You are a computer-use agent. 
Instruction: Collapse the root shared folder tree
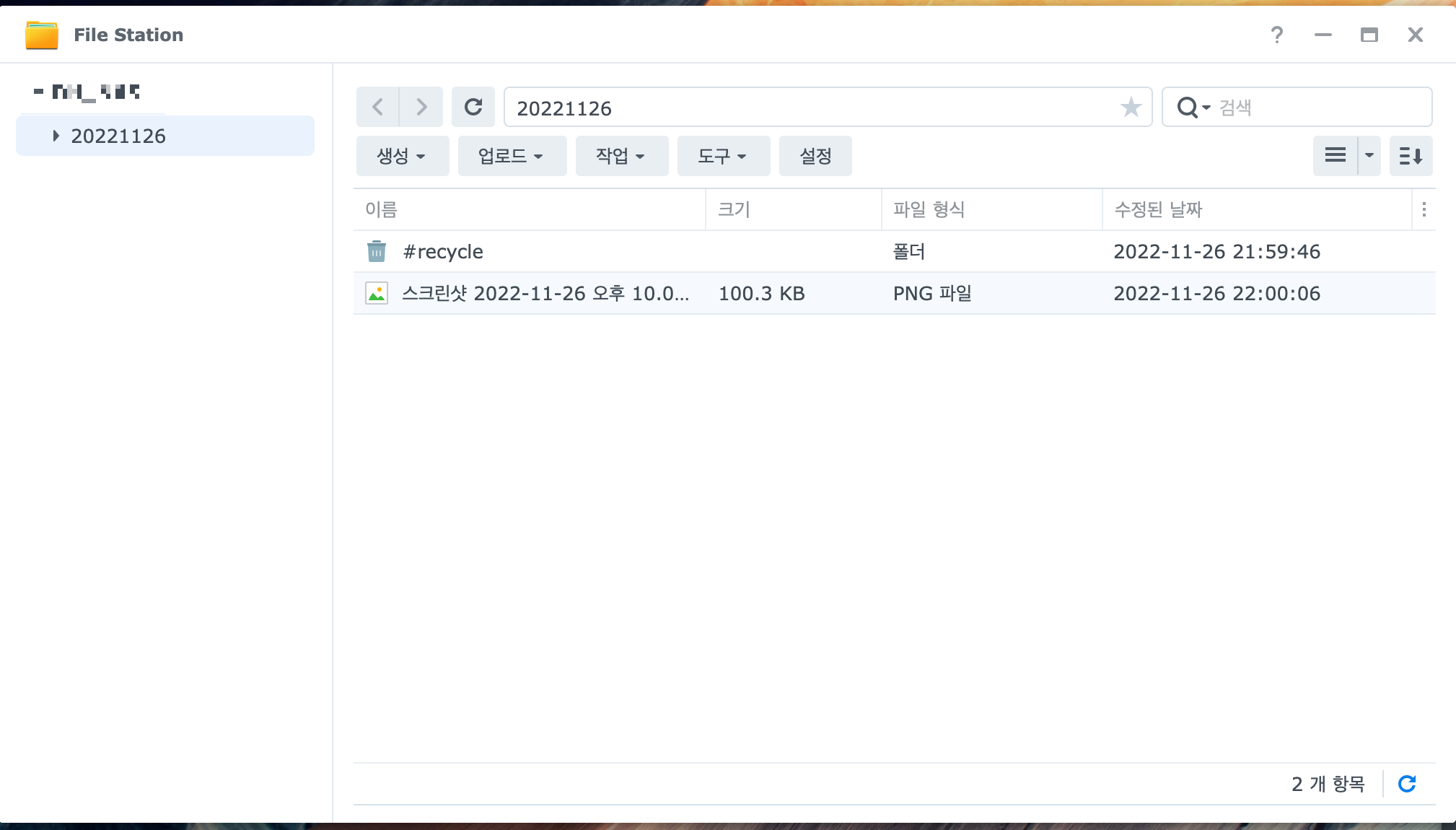point(39,92)
